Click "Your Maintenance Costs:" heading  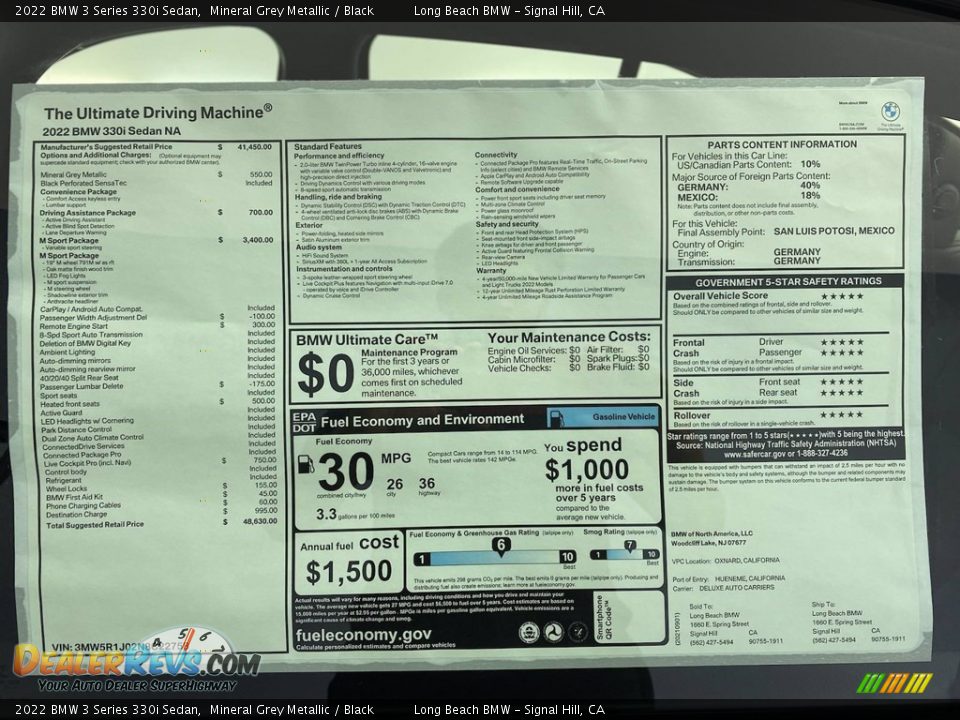pos(569,337)
